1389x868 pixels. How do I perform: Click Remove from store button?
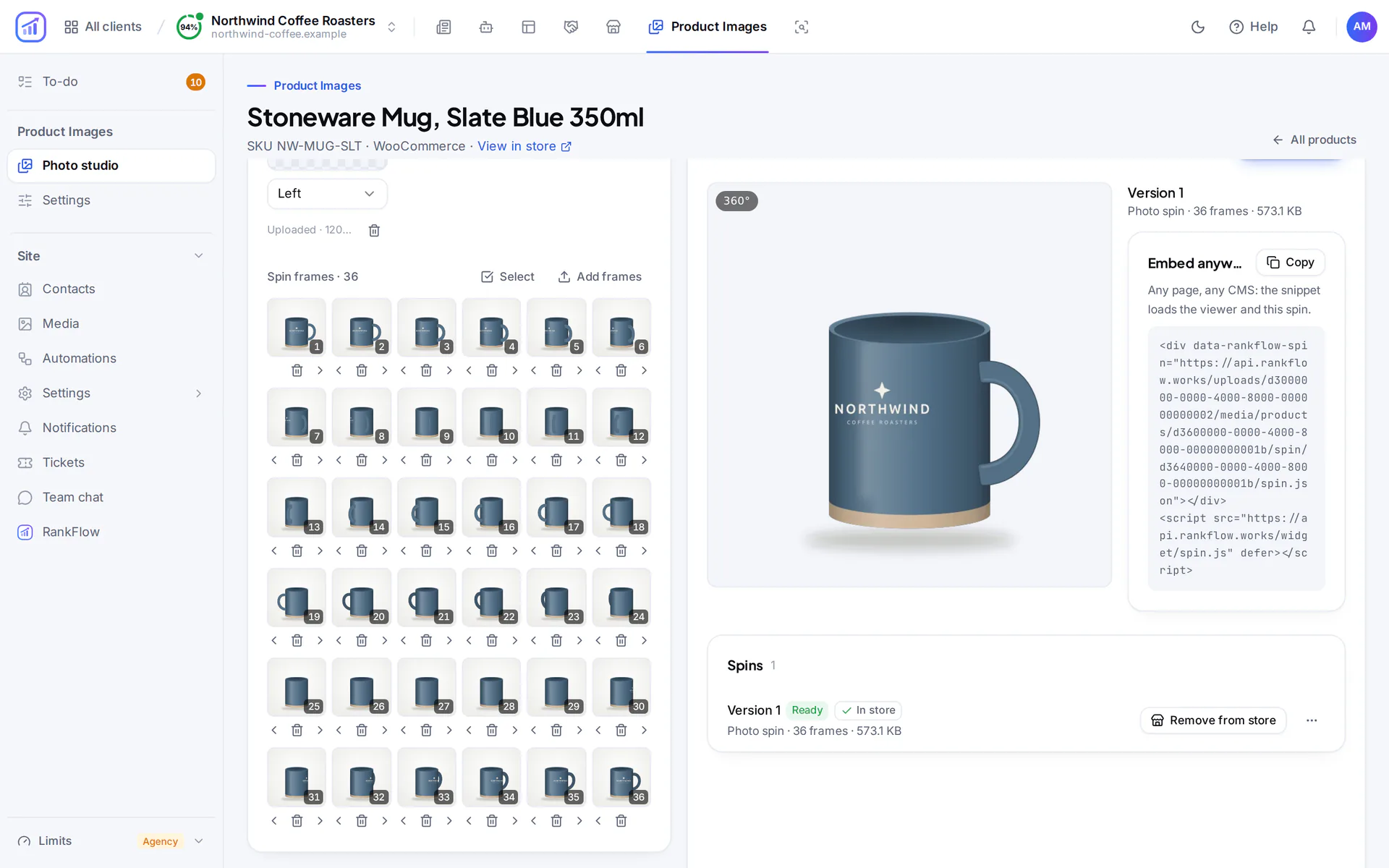pos(1213,720)
